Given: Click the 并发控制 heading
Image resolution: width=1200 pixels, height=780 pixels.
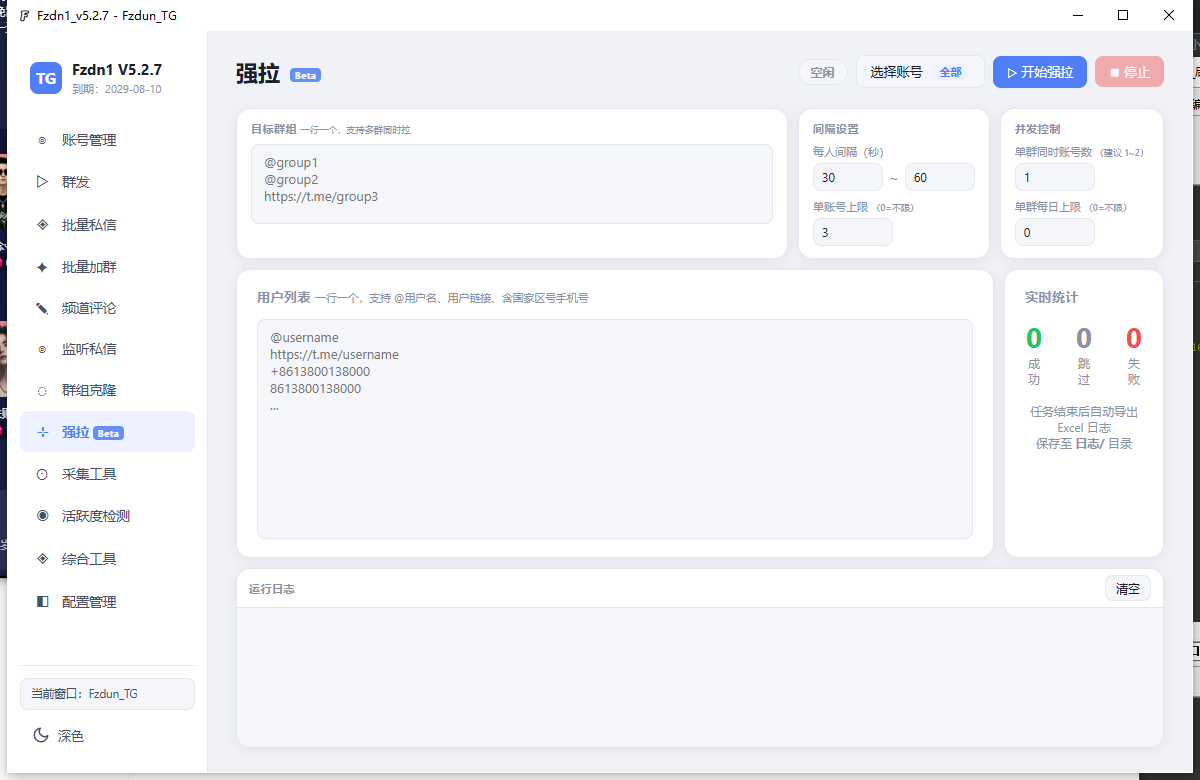Looking at the screenshot, I should (x=1037, y=129).
